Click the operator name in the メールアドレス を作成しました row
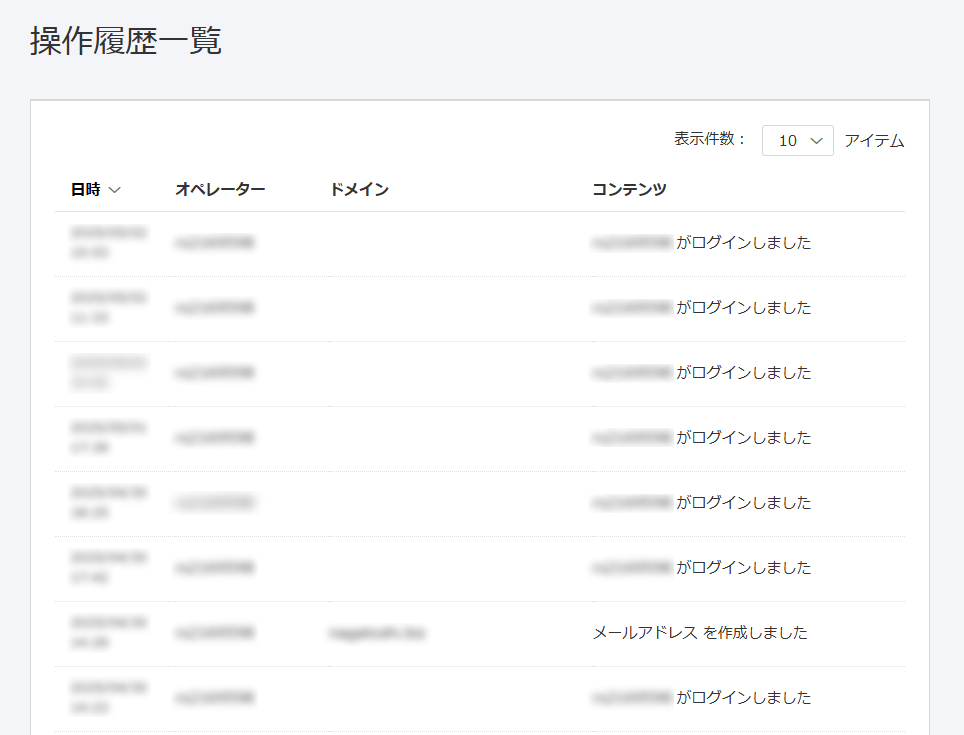The height and width of the screenshot is (735, 964). 214,632
